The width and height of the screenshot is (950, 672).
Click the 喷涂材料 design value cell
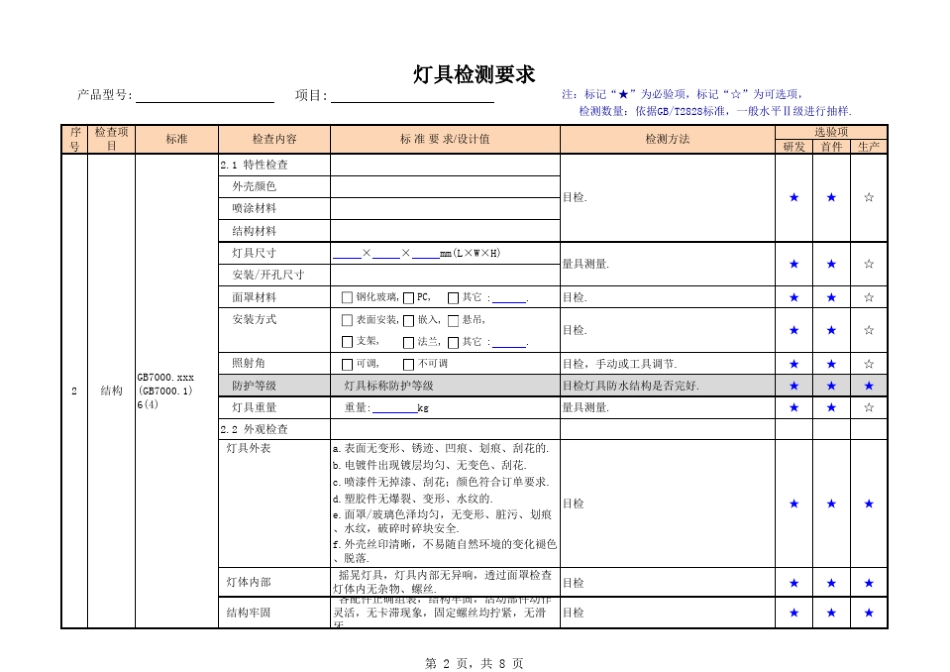tap(445, 208)
